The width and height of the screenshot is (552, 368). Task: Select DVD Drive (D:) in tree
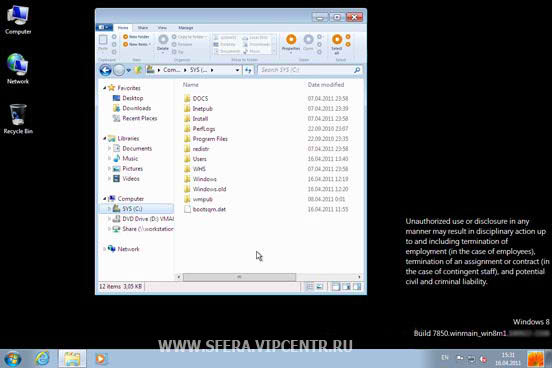pyautogui.click(x=143, y=219)
